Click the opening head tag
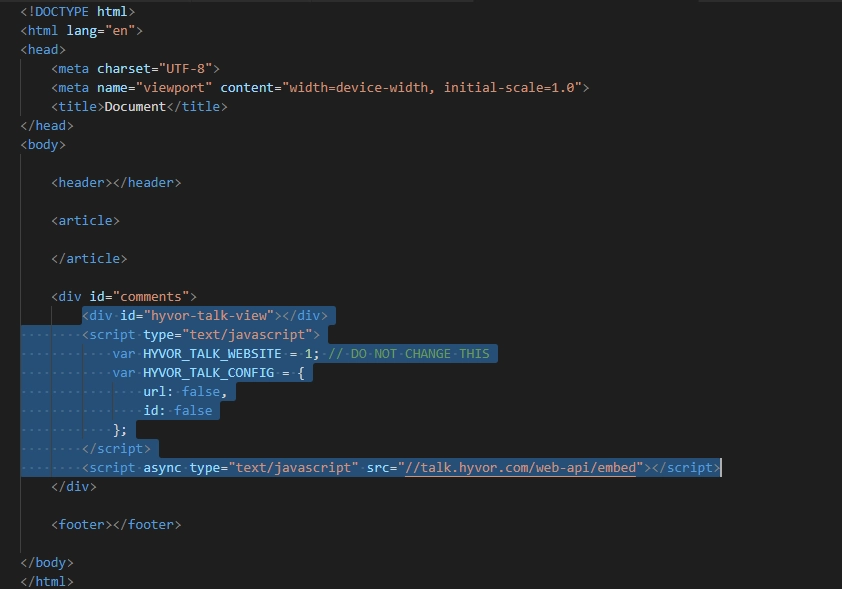The width and height of the screenshot is (842, 589). tap(43, 50)
